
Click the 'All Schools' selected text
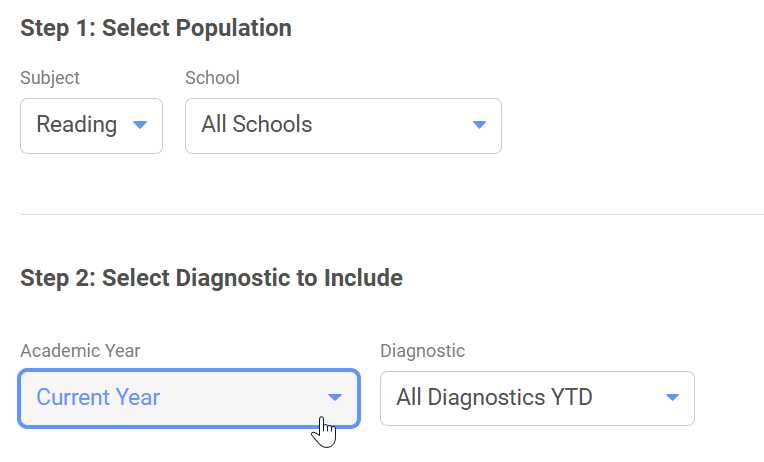click(x=257, y=125)
